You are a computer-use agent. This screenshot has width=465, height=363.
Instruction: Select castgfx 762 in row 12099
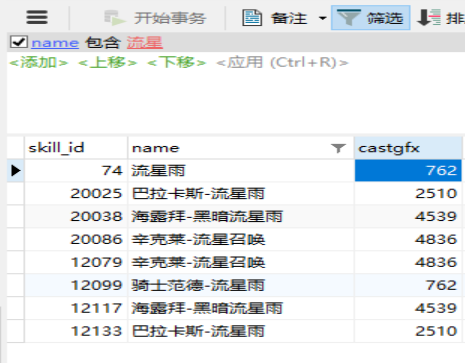point(408,286)
